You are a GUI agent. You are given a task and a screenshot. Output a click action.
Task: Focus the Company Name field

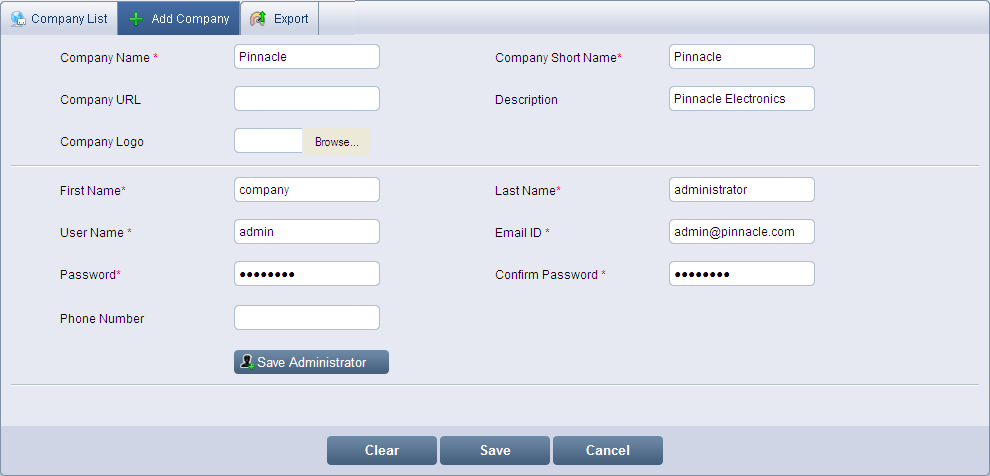307,57
